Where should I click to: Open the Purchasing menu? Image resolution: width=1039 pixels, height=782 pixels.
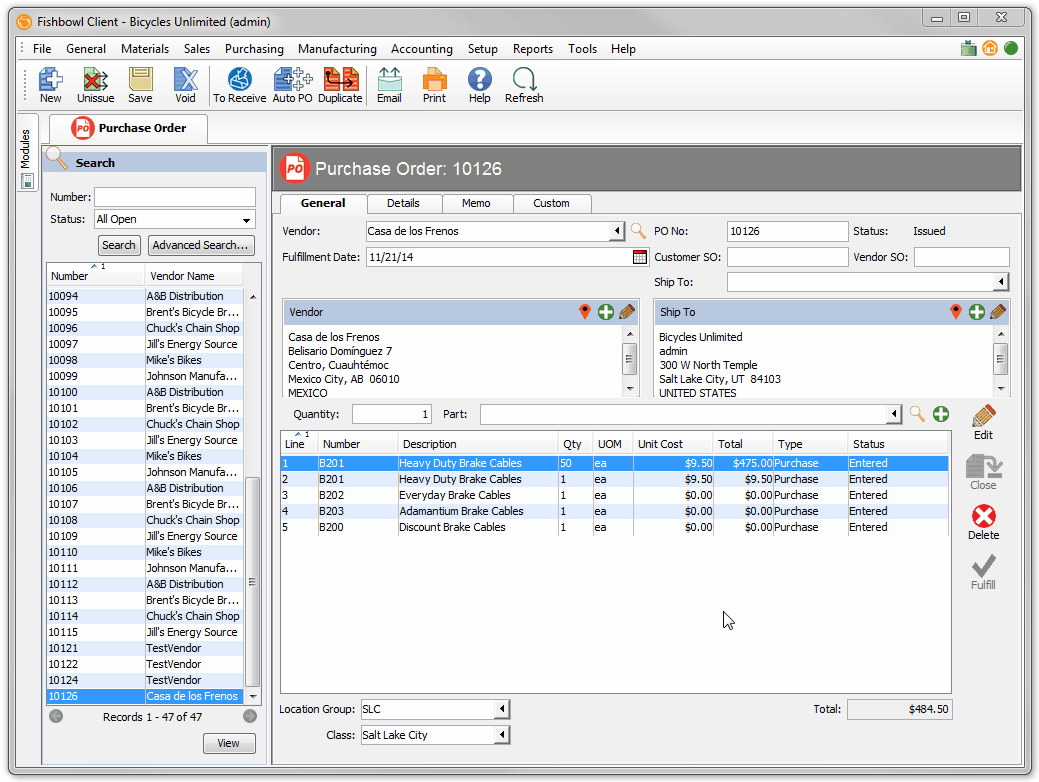pyautogui.click(x=254, y=48)
